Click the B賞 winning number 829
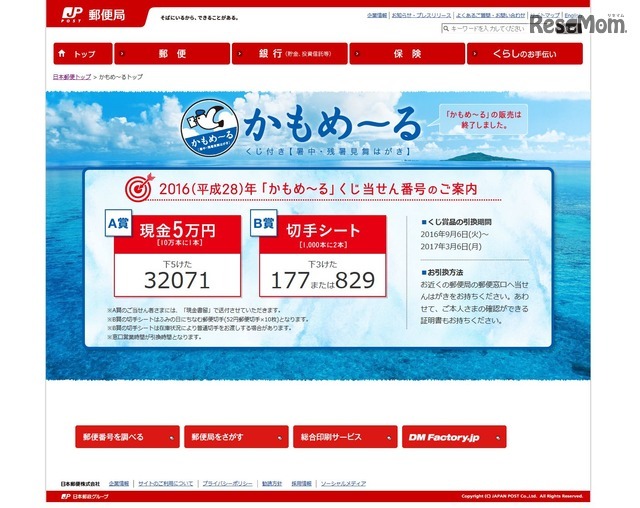The height and width of the screenshot is (508, 640). click(355, 280)
